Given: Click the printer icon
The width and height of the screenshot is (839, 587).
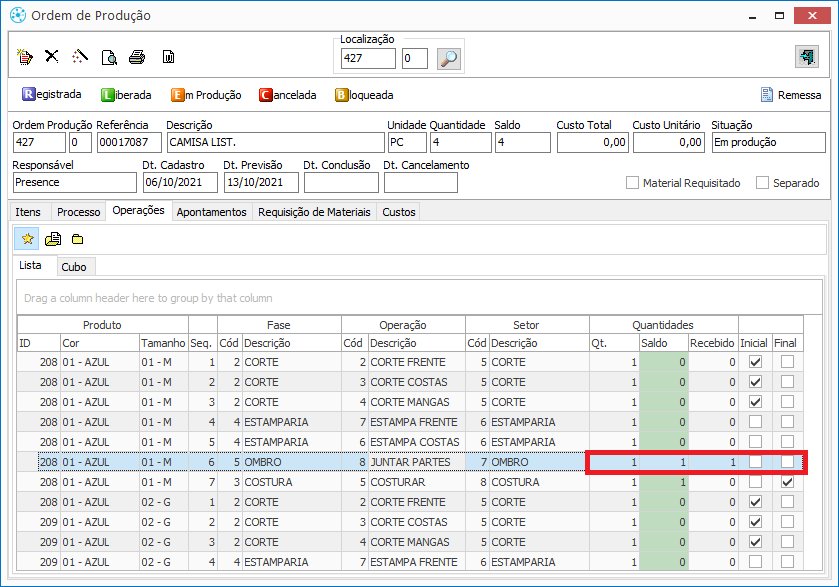Looking at the screenshot, I should tap(138, 57).
